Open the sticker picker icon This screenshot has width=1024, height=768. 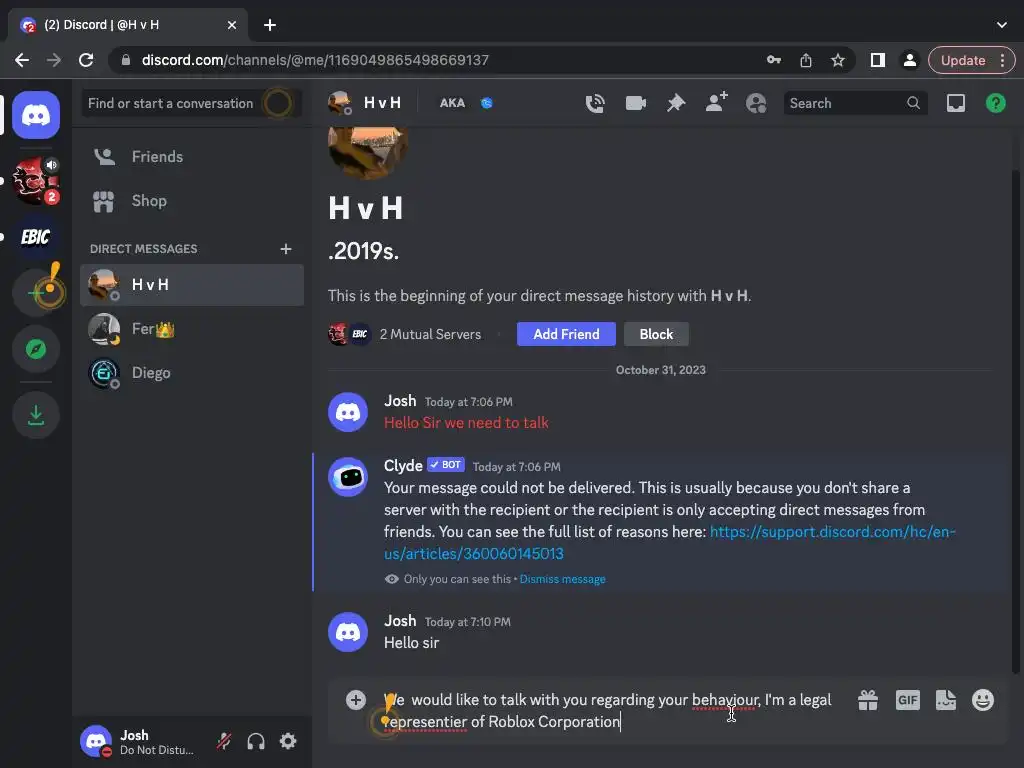pos(946,700)
